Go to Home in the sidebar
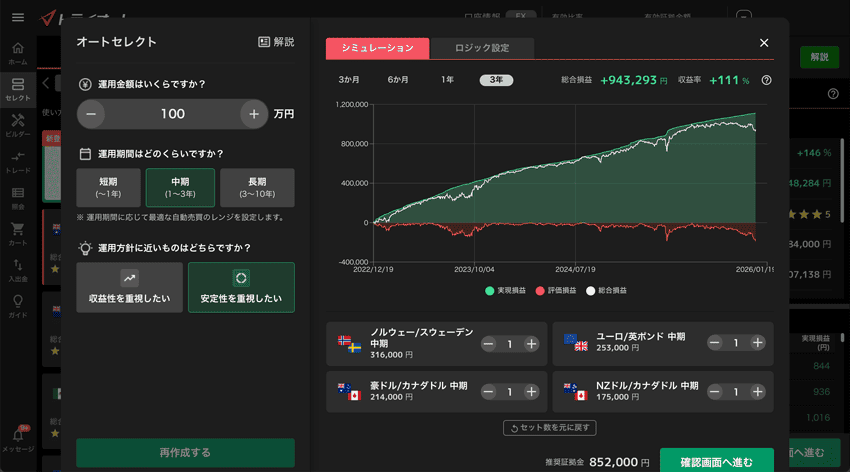Screen dimensions: 850x472 [18, 54]
